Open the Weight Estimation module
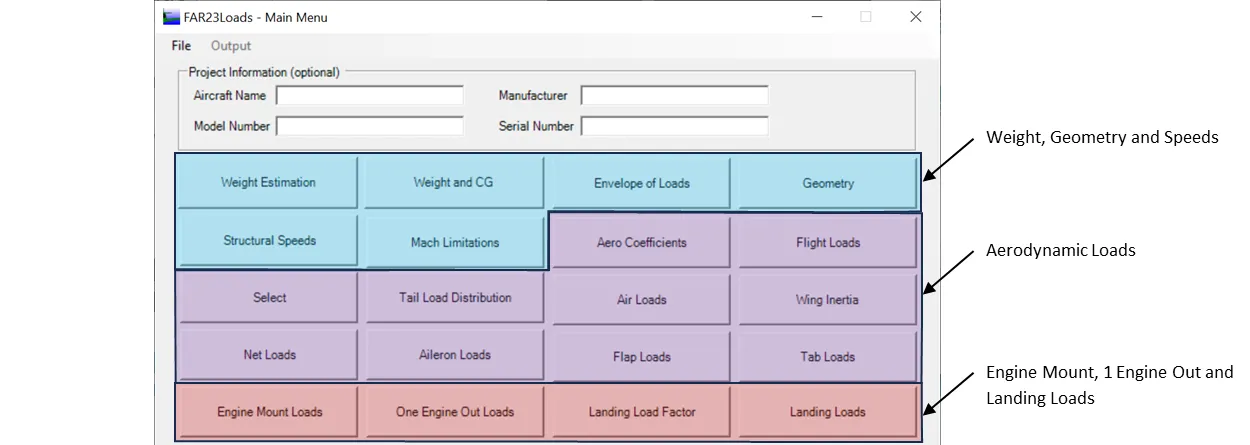This screenshot has height=445, width=1250. [x=268, y=183]
